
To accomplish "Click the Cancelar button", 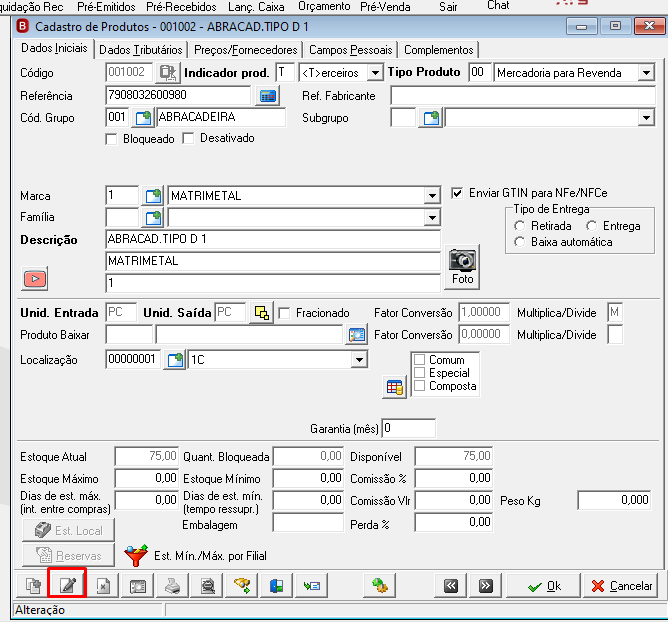I will point(622,586).
